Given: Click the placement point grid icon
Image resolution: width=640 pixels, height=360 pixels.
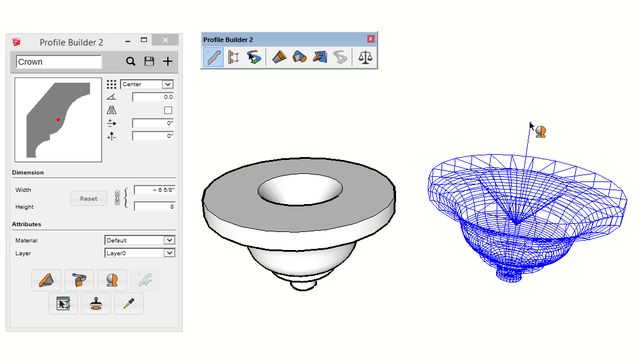Looking at the screenshot, I should [111, 84].
